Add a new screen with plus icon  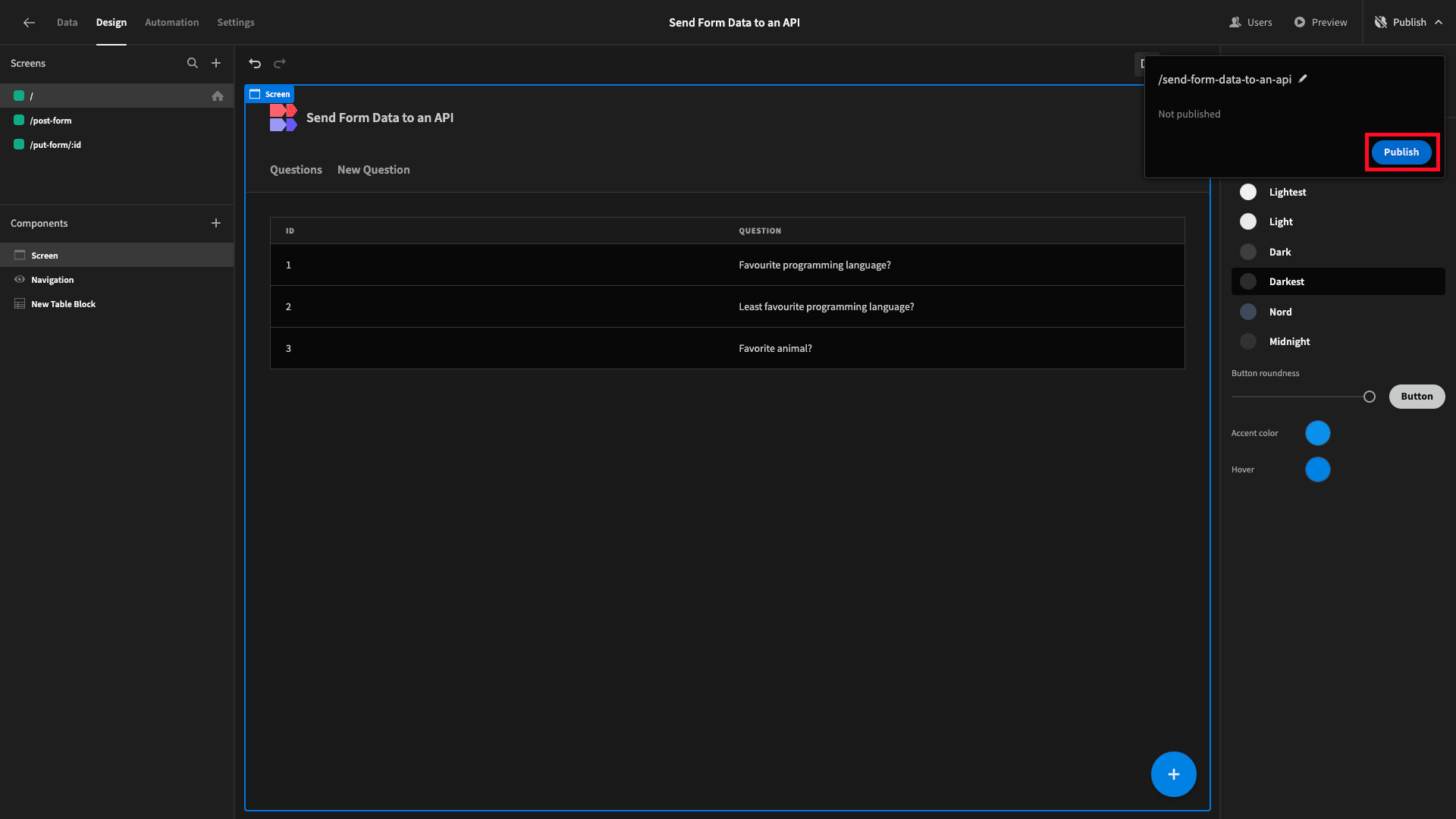[x=216, y=63]
